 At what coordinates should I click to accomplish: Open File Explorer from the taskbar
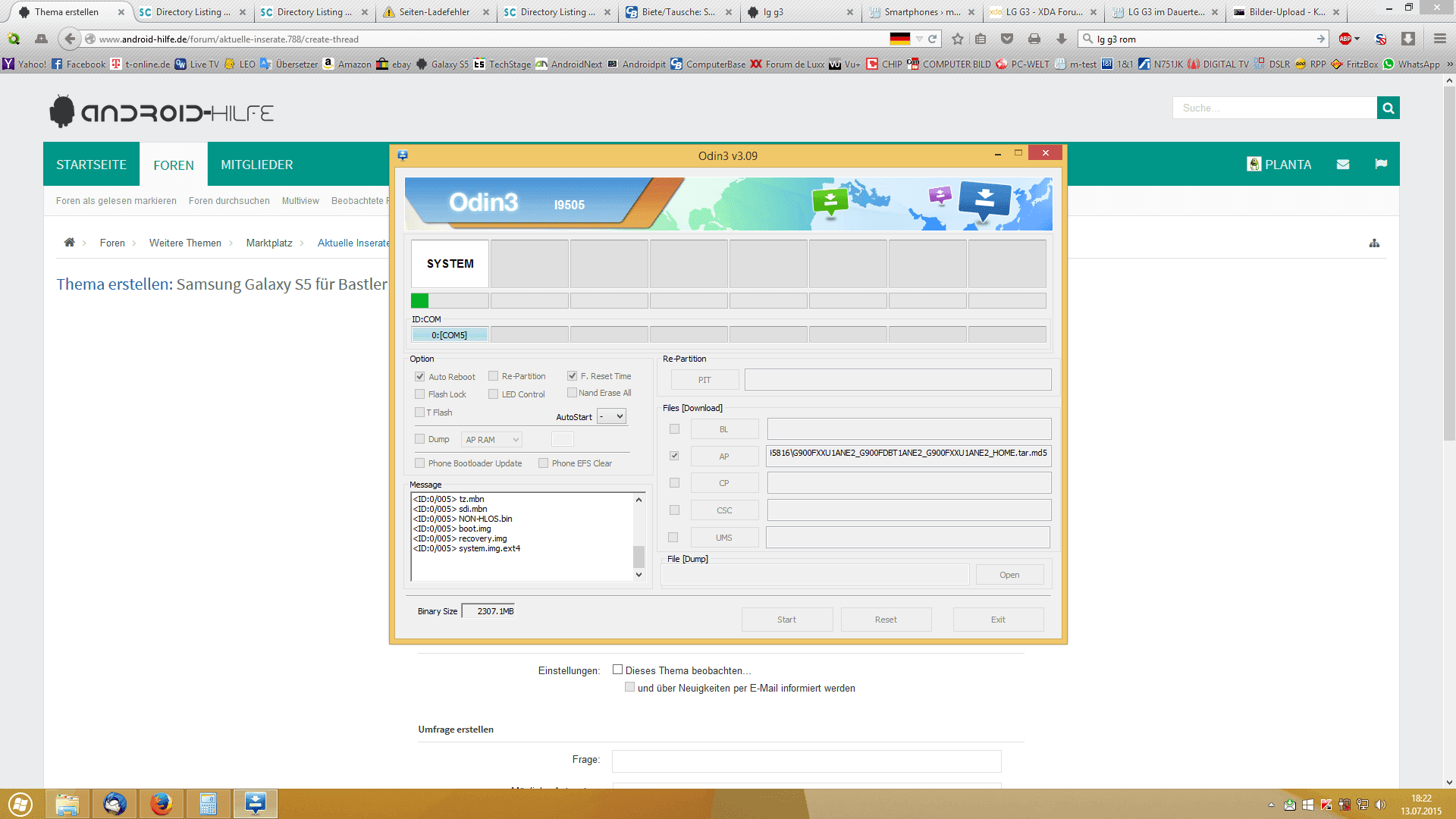[x=67, y=804]
